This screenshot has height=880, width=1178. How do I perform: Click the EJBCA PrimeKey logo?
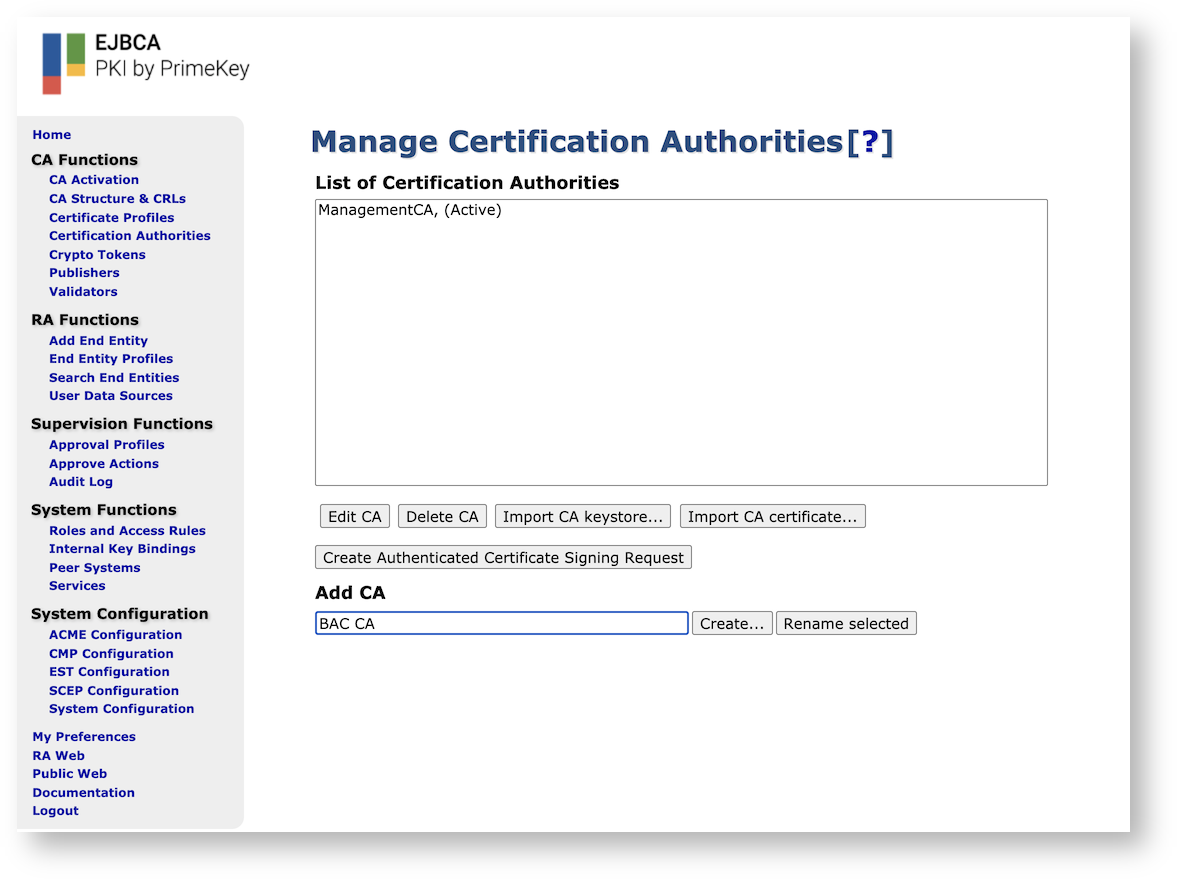pos(145,63)
